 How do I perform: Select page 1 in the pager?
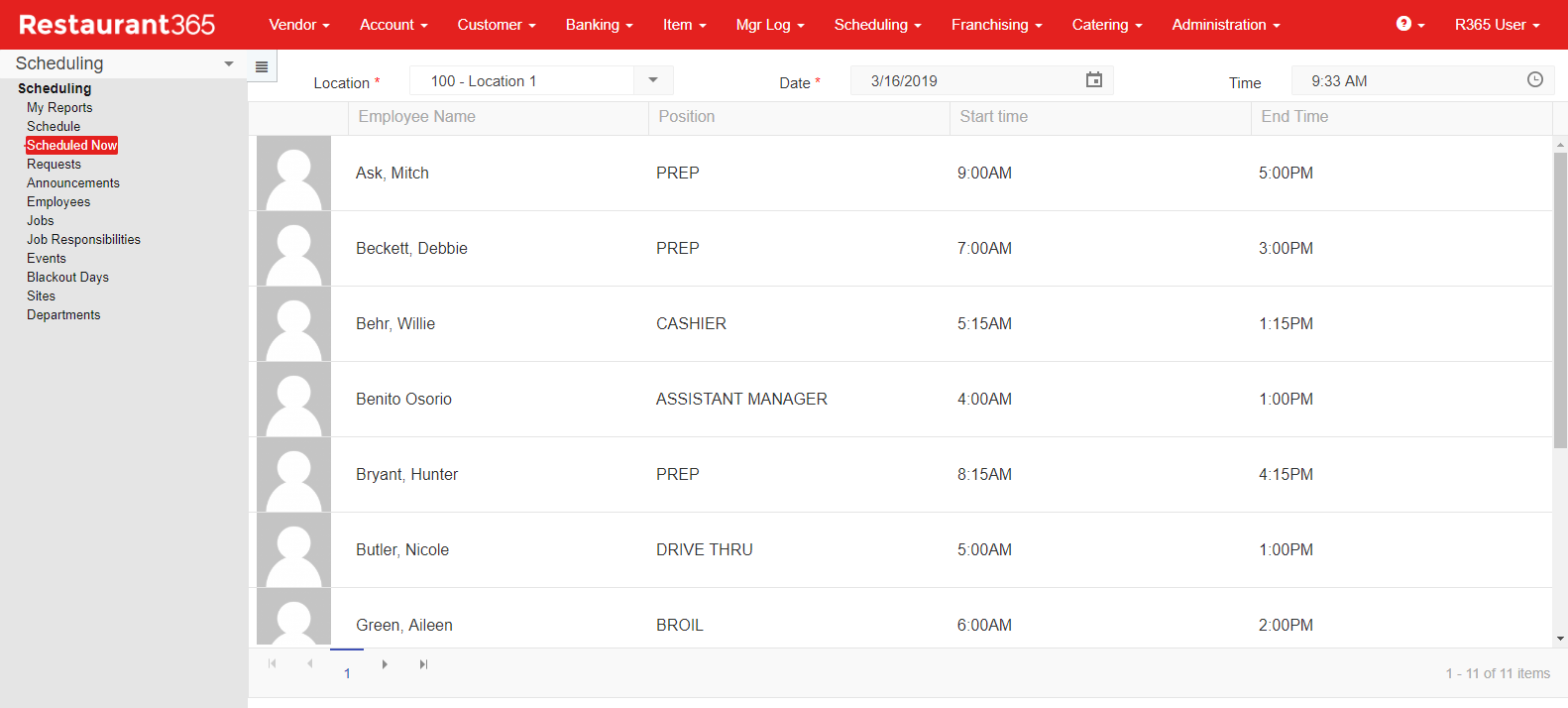coord(347,672)
